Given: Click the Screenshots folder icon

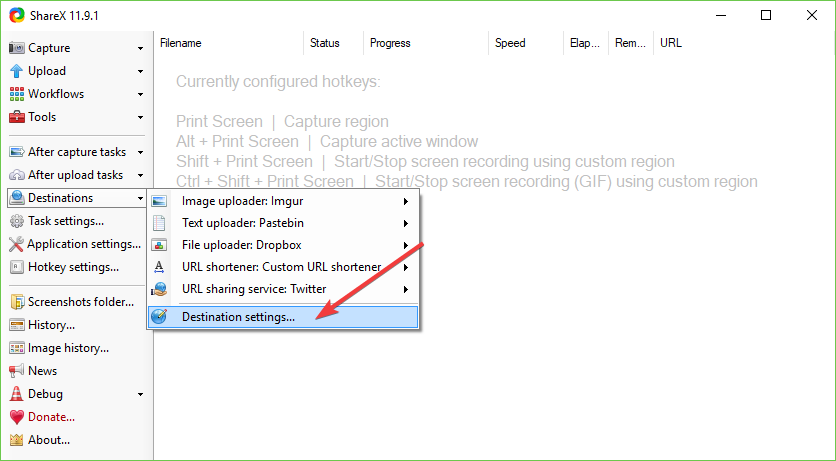Looking at the screenshot, I should (x=17, y=302).
